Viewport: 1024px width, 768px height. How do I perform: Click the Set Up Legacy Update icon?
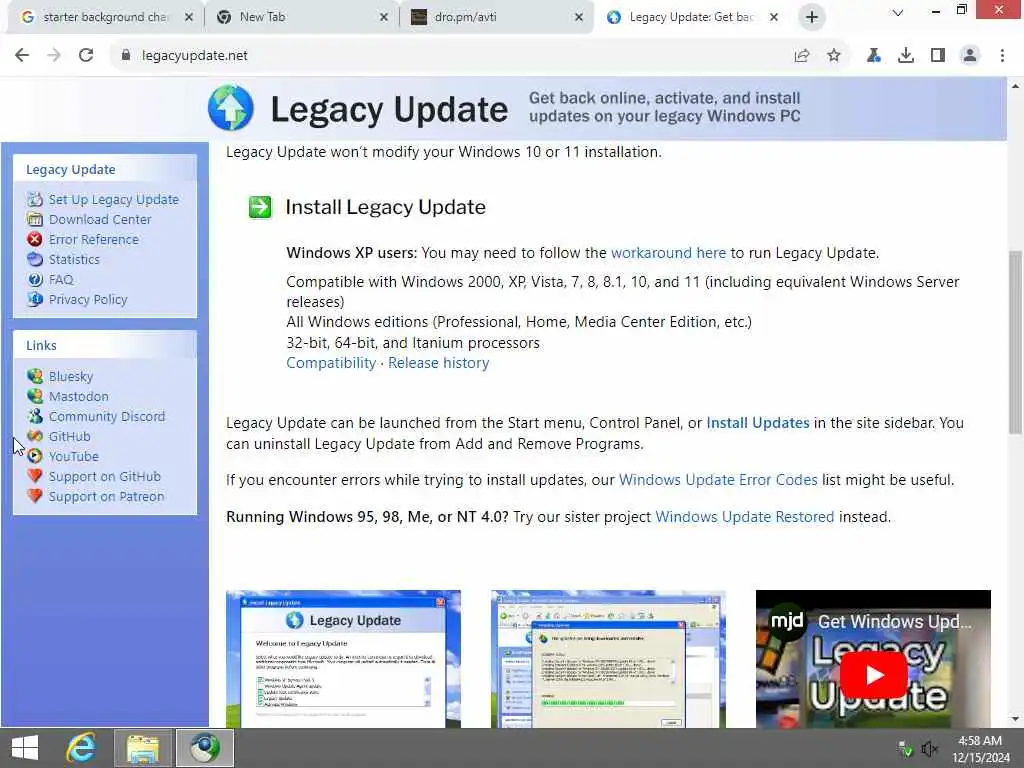[x=35, y=199]
